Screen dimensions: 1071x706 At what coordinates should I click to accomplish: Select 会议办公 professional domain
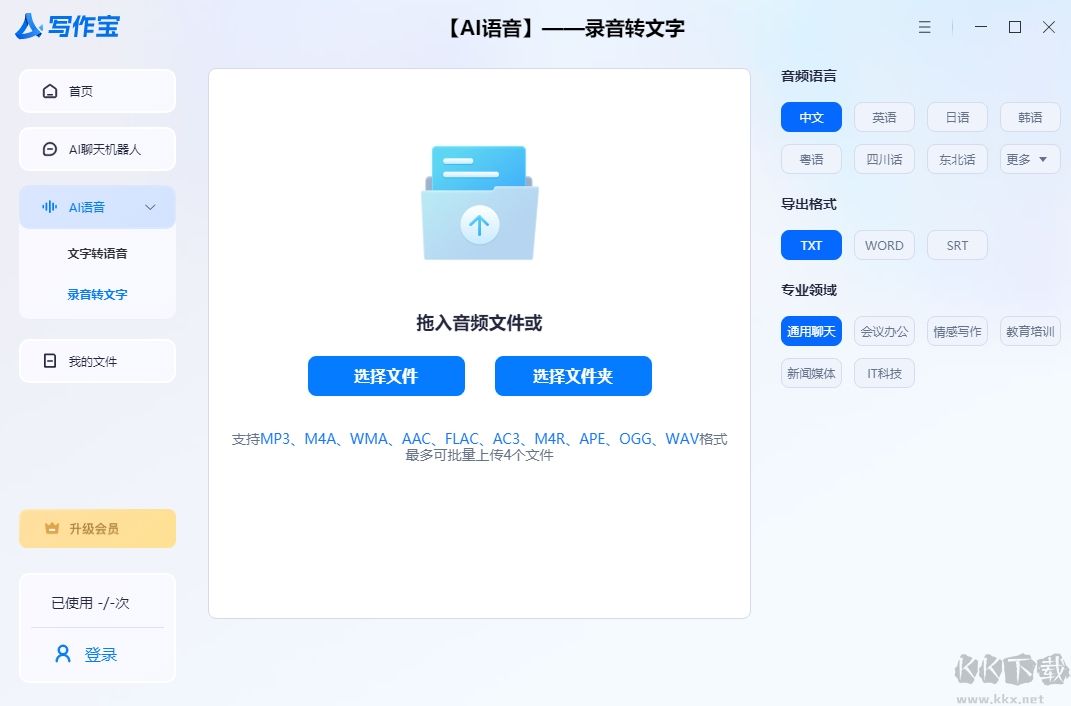(884, 331)
